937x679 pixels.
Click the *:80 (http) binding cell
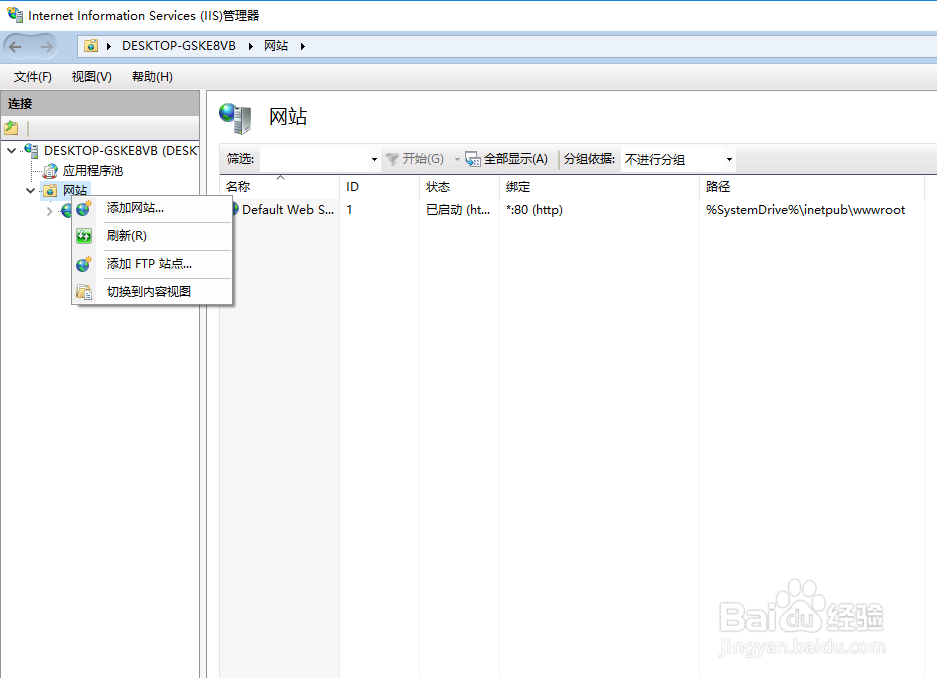(534, 210)
